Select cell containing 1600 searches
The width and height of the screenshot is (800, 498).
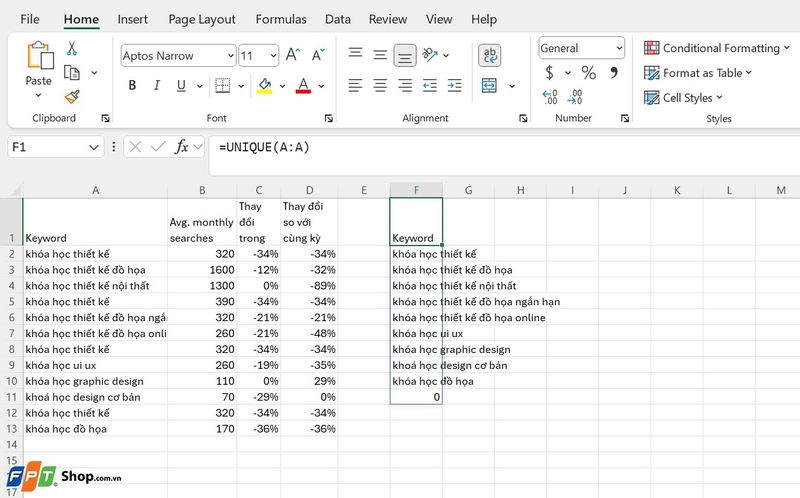point(202,270)
